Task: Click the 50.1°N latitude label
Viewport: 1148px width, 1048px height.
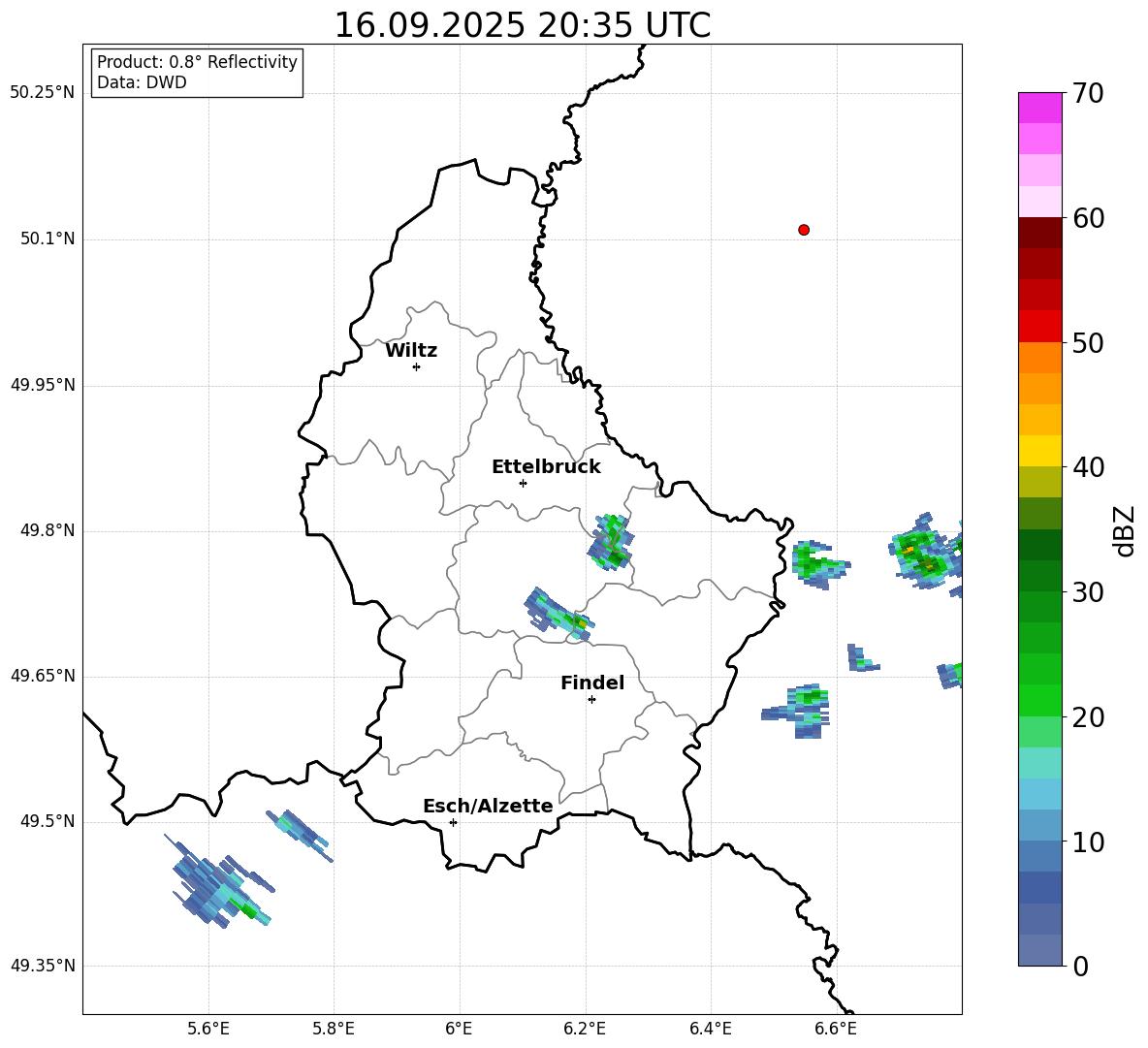Action: [x=48, y=238]
